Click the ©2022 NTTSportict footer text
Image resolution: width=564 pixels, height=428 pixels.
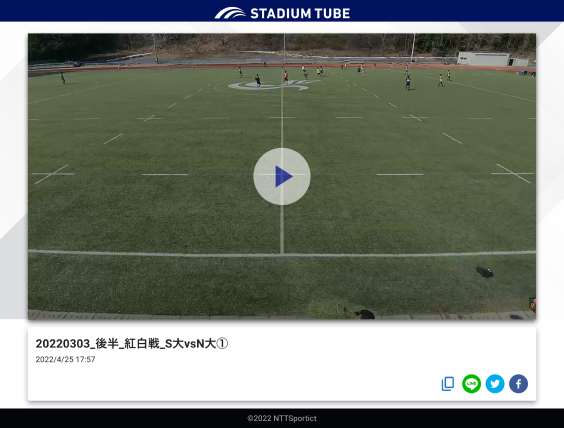click(282, 418)
